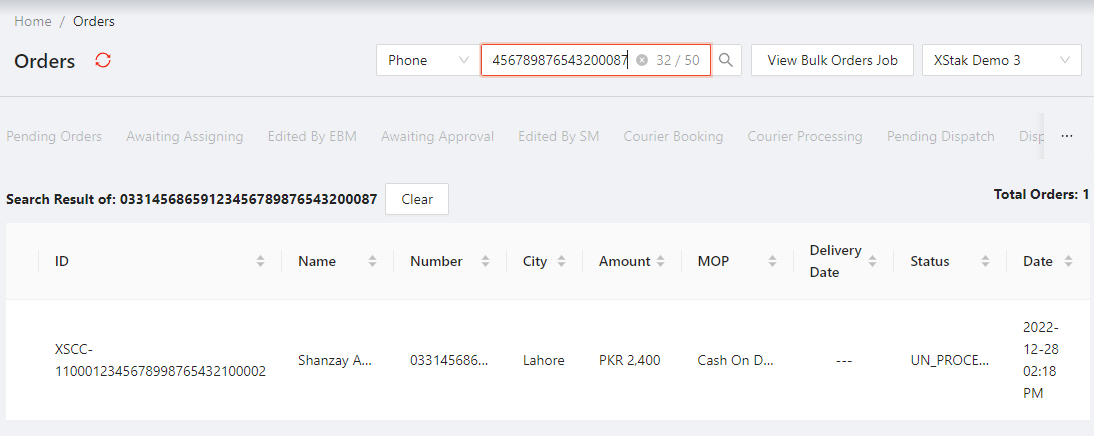Open order XSCC-1100012345678998765432100002 row
This screenshot has height=436, width=1094.
(160, 361)
